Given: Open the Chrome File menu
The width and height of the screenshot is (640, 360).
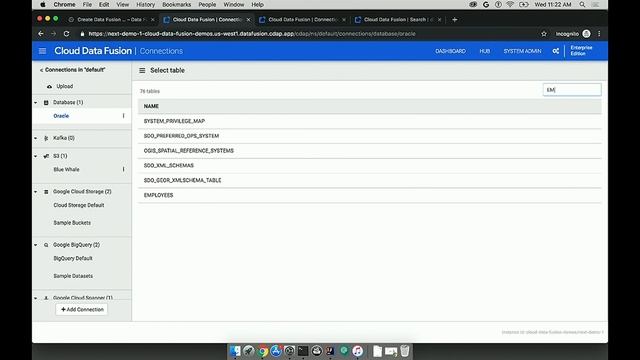Looking at the screenshot, I should [87, 4].
